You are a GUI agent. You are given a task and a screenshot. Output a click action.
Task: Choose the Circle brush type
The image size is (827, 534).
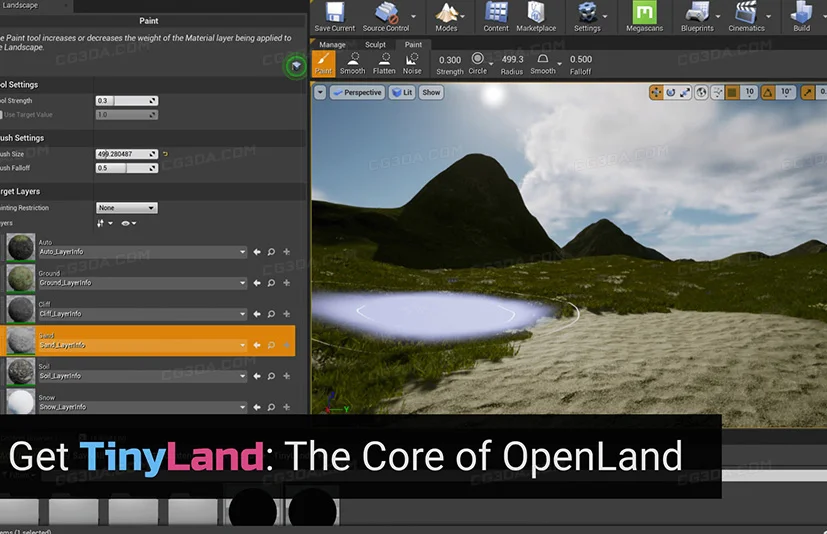click(478, 63)
